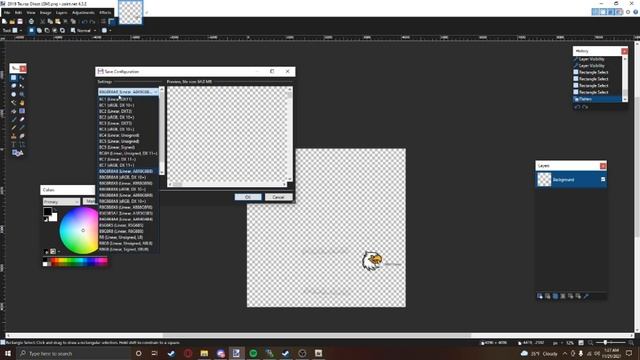Add a new layer in Layers panel
The height and width of the screenshot is (360, 640).
click(x=540, y=296)
